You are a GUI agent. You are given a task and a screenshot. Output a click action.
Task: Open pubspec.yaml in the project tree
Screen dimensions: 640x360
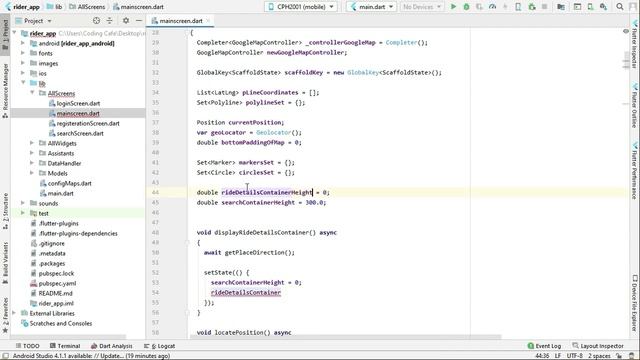(x=57, y=283)
